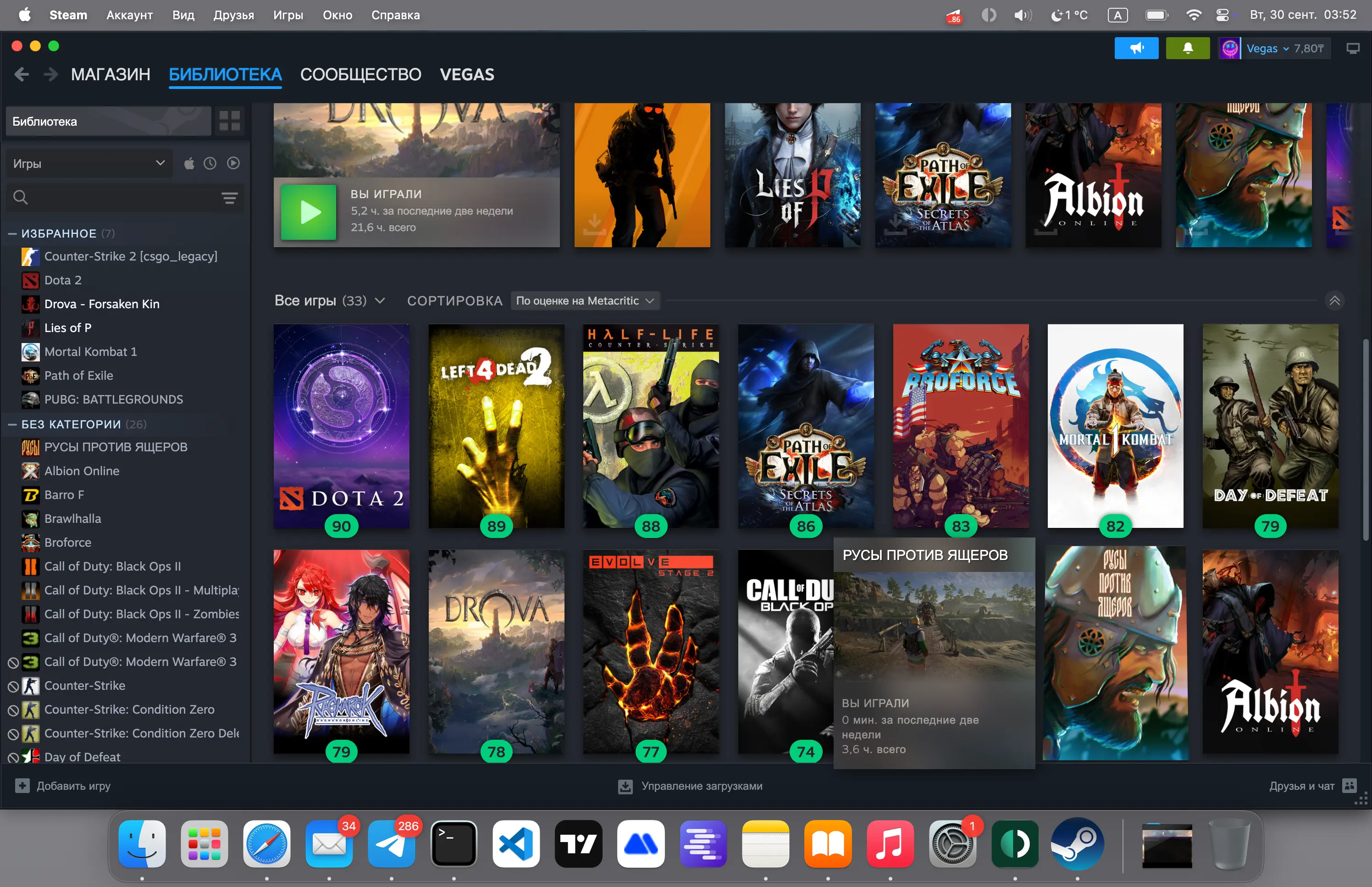Open Visual Studio Code from the dock
The height and width of the screenshot is (887, 1372).
pos(516,844)
